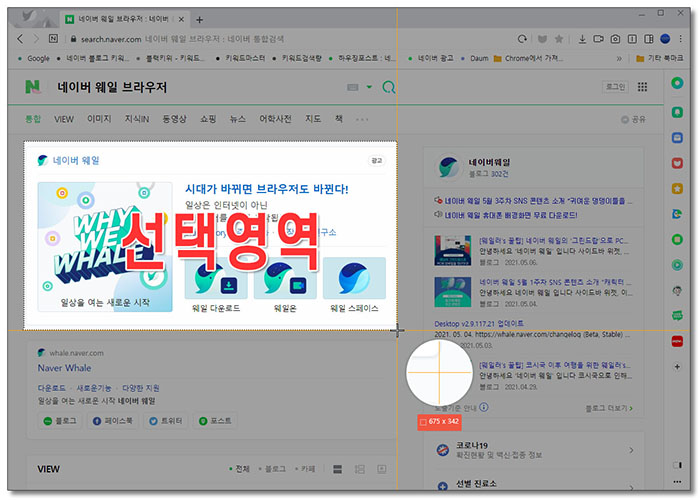
Task: Click the 공유 share button
Action: [633, 119]
